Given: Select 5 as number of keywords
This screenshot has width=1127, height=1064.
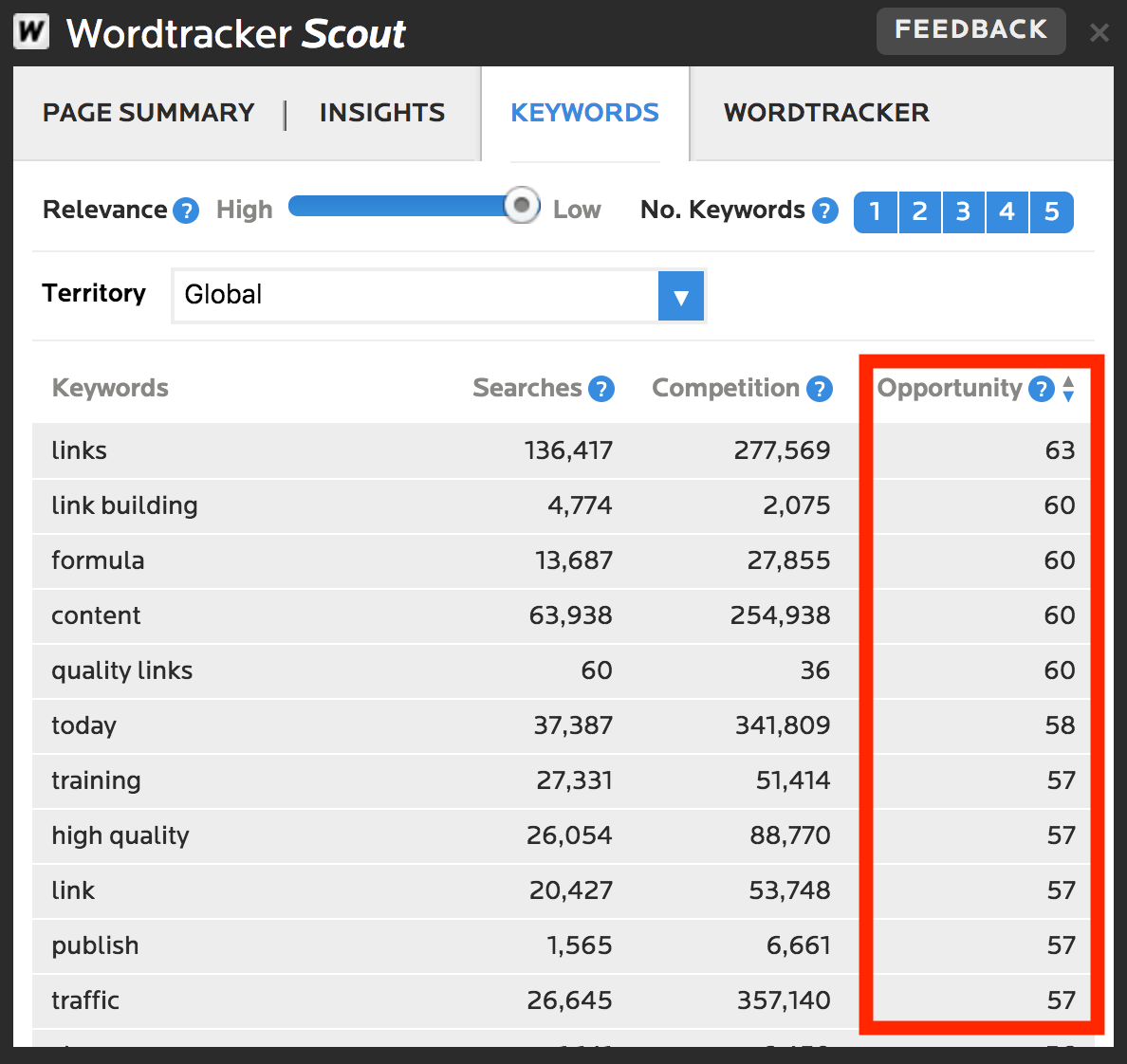Looking at the screenshot, I should pos(1051,211).
